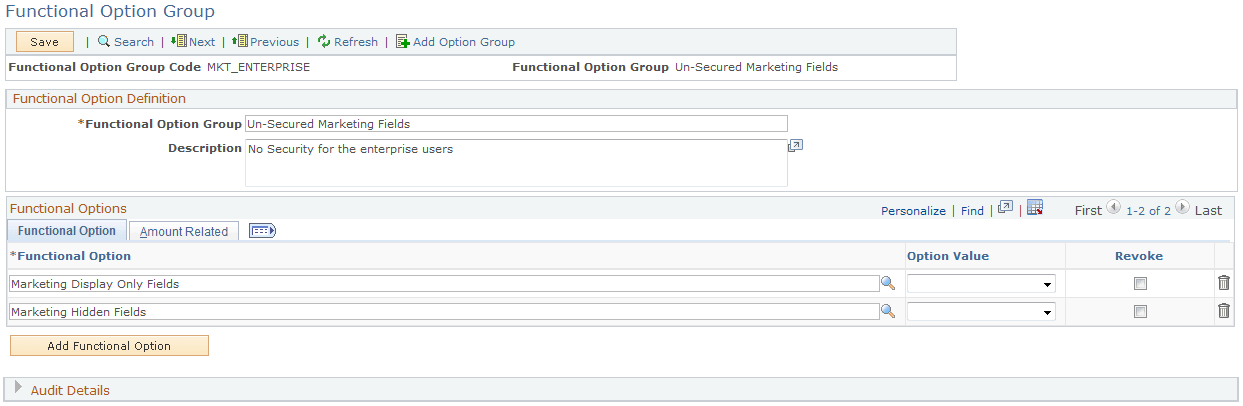Toggle Revoke for Marketing Display Only Fields
Image resolution: width=1243 pixels, height=406 pixels.
coord(1140,284)
